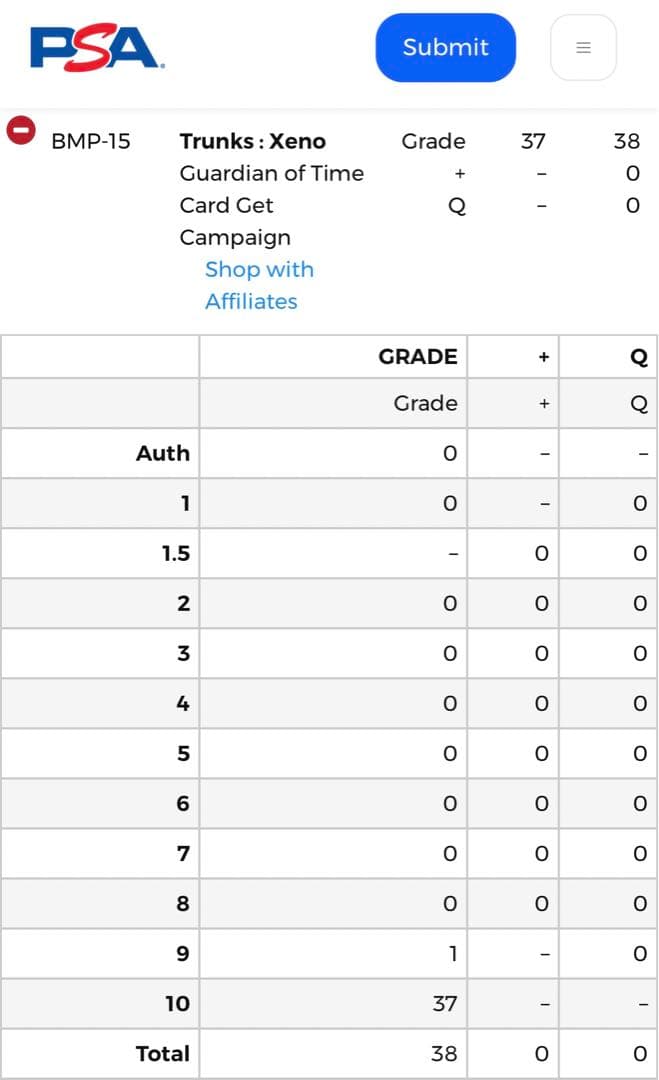Select the Auth row label
This screenshot has width=659, height=1080.
pyautogui.click(x=162, y=453)
